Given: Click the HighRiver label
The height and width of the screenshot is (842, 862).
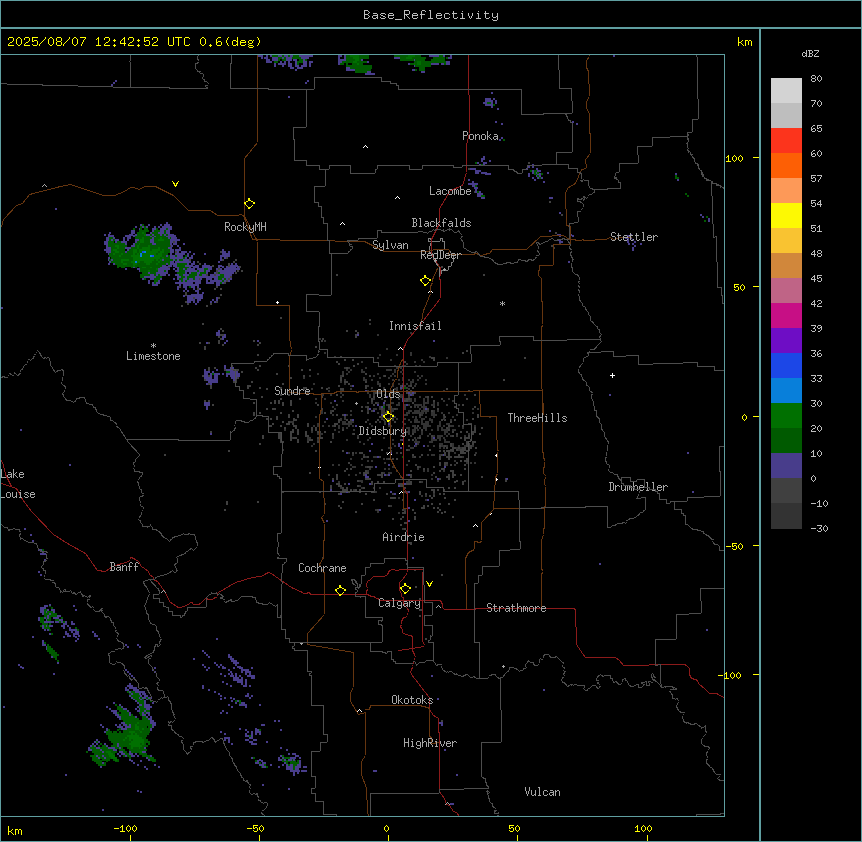Looking at the screenshot, I should pyautogui.click(x=430, y=743).
